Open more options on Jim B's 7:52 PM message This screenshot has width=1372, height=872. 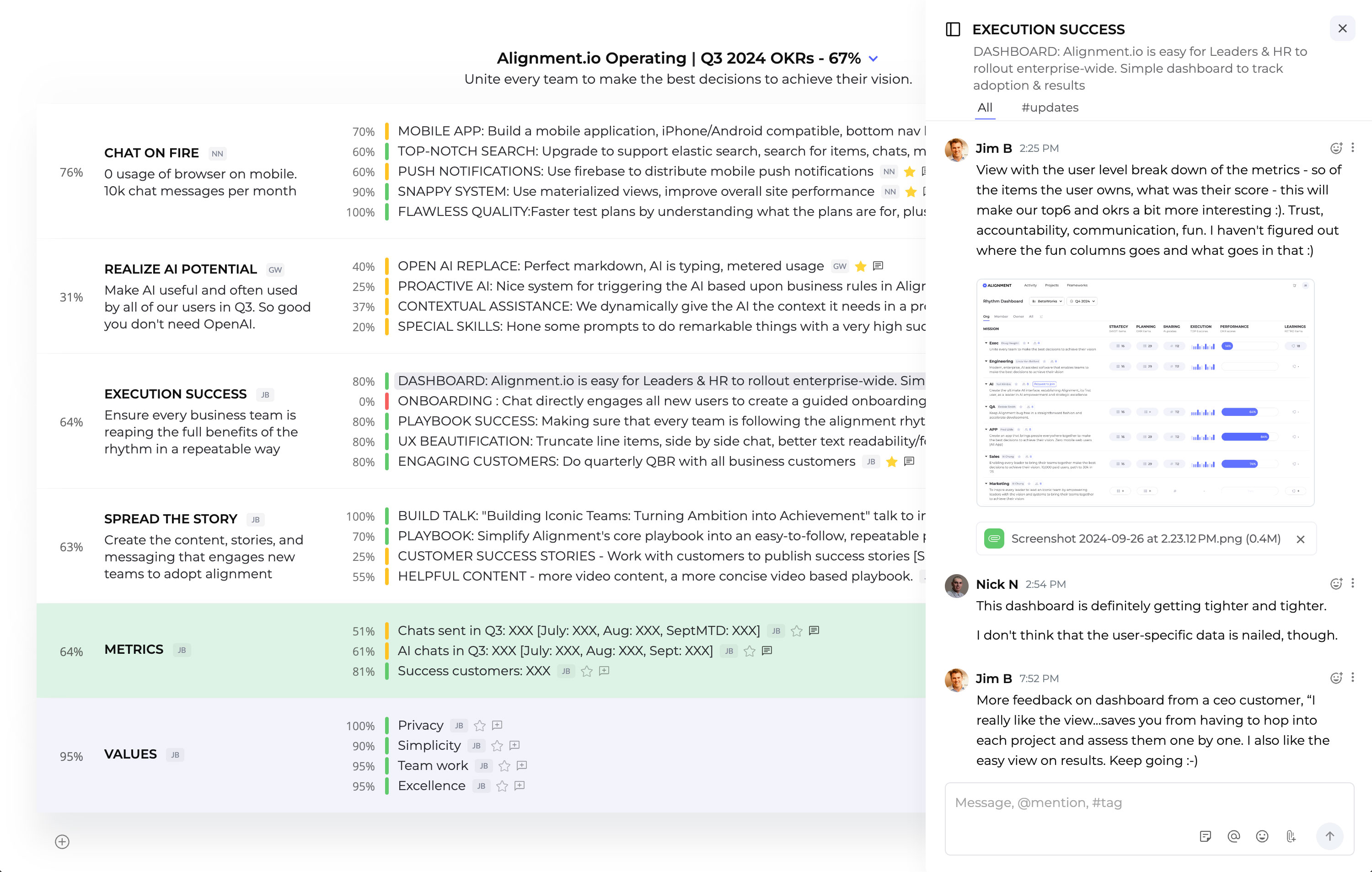coord(1353,678)
